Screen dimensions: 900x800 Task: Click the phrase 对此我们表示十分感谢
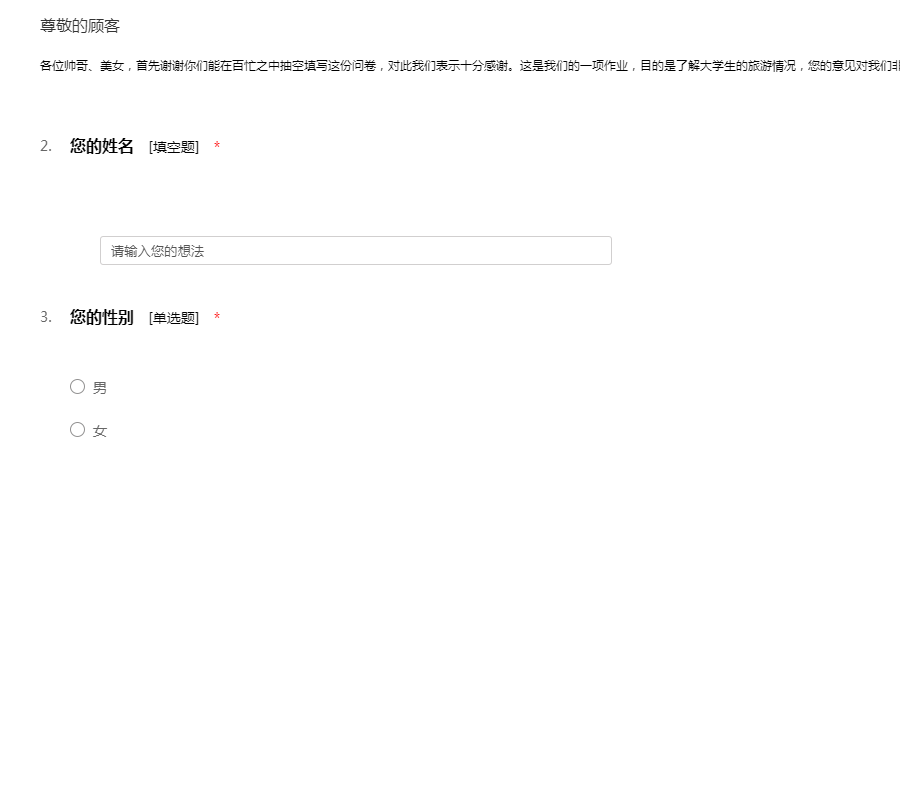point(449,66)
